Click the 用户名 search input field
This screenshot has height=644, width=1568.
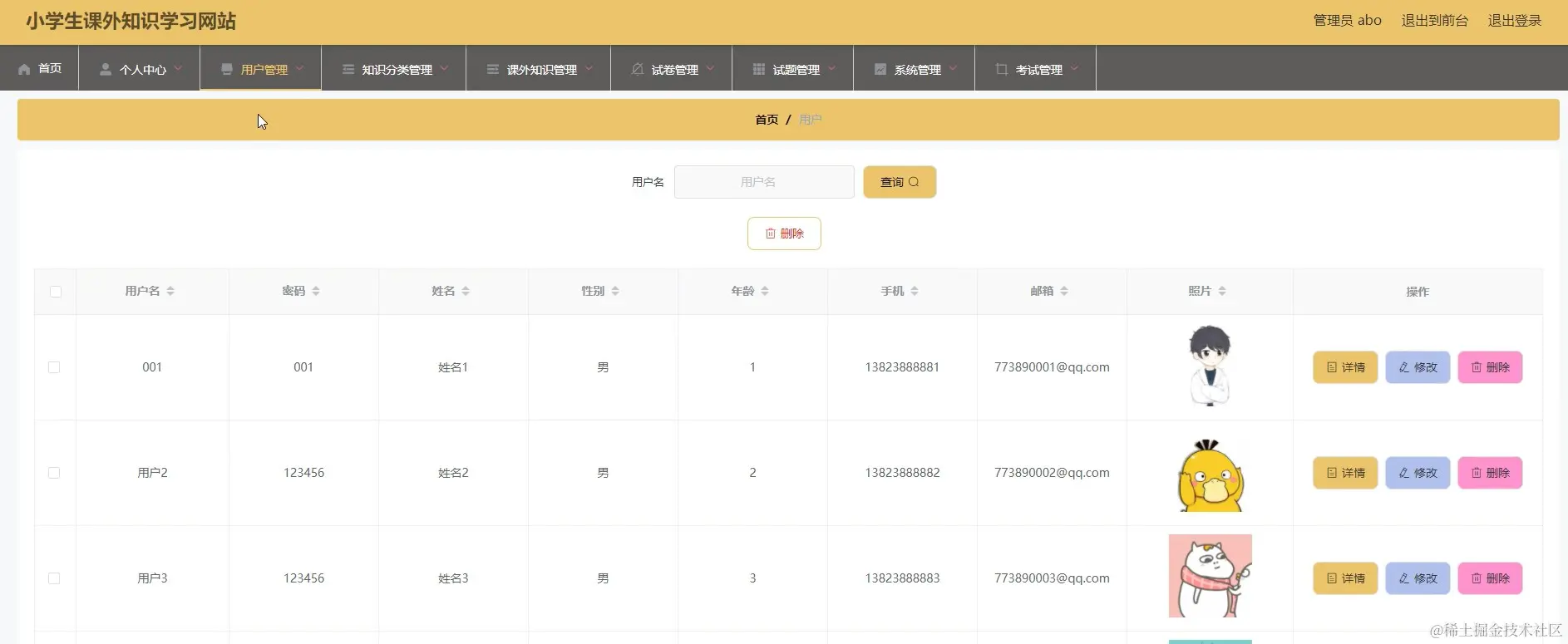pos(764,182)
